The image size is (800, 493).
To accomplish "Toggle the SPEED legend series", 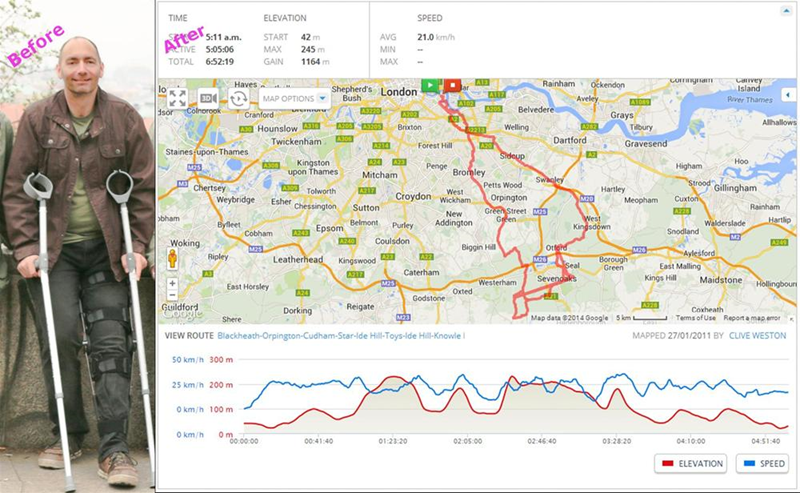I will 762,463.
